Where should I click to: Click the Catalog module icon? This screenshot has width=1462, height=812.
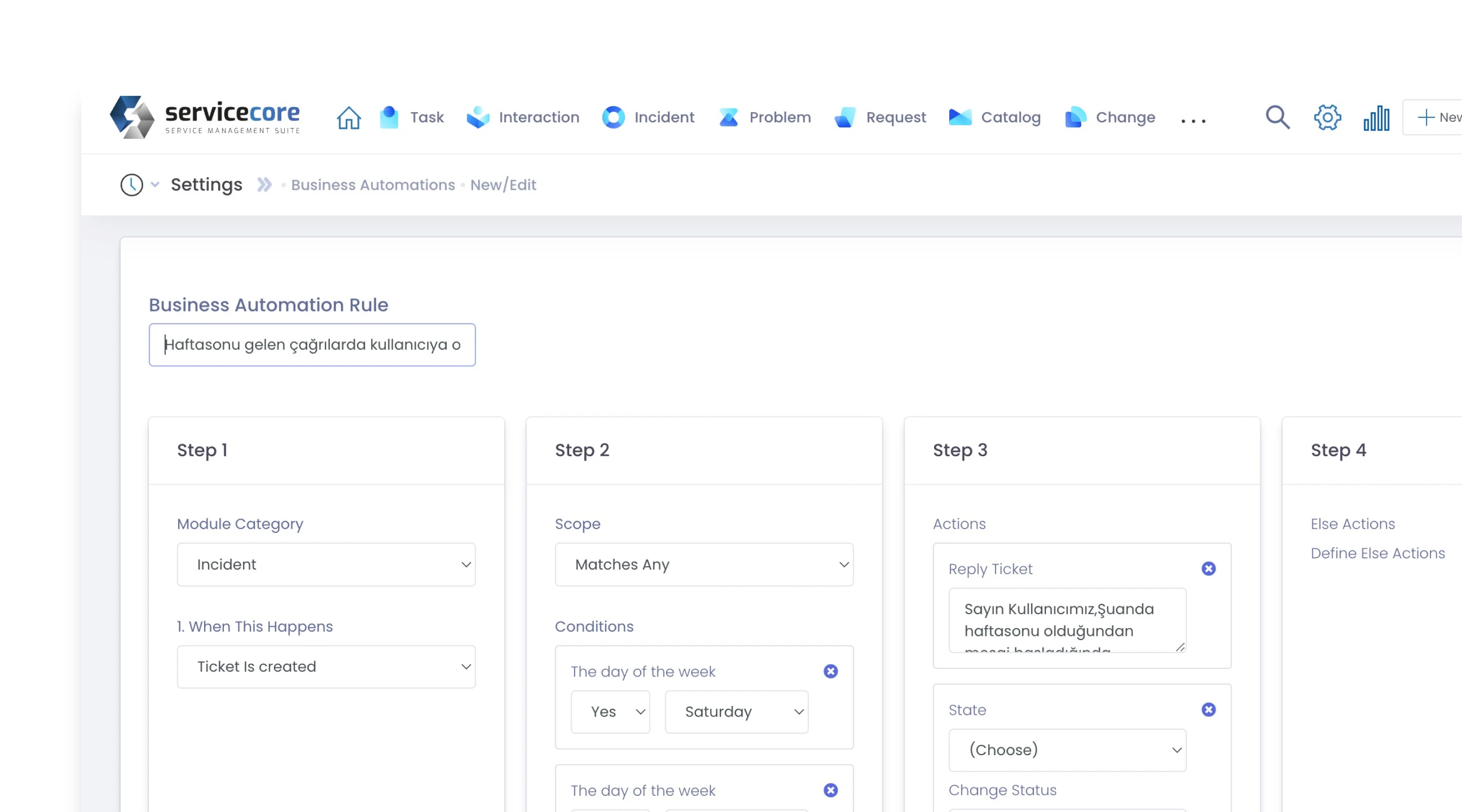(x=960, y=117)
